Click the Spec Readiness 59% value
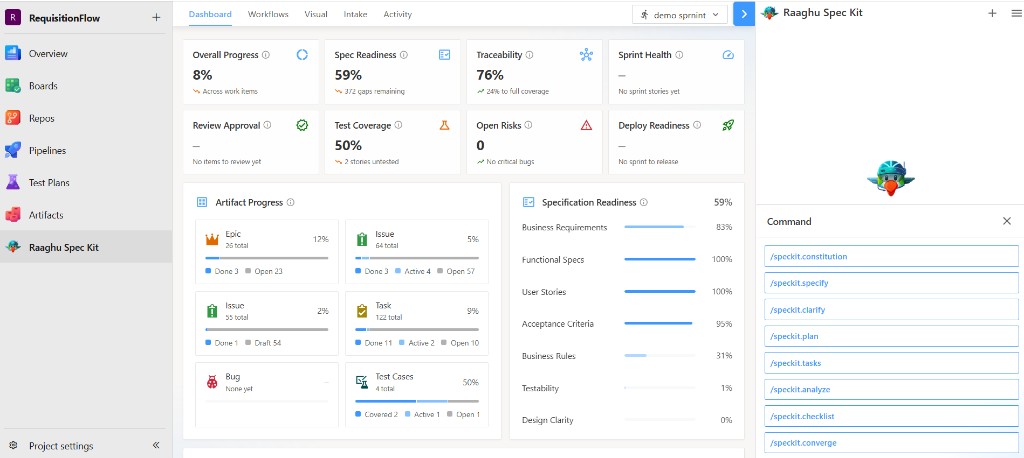The height and width of the screenshot is (458, 1024). coord(348,74)
